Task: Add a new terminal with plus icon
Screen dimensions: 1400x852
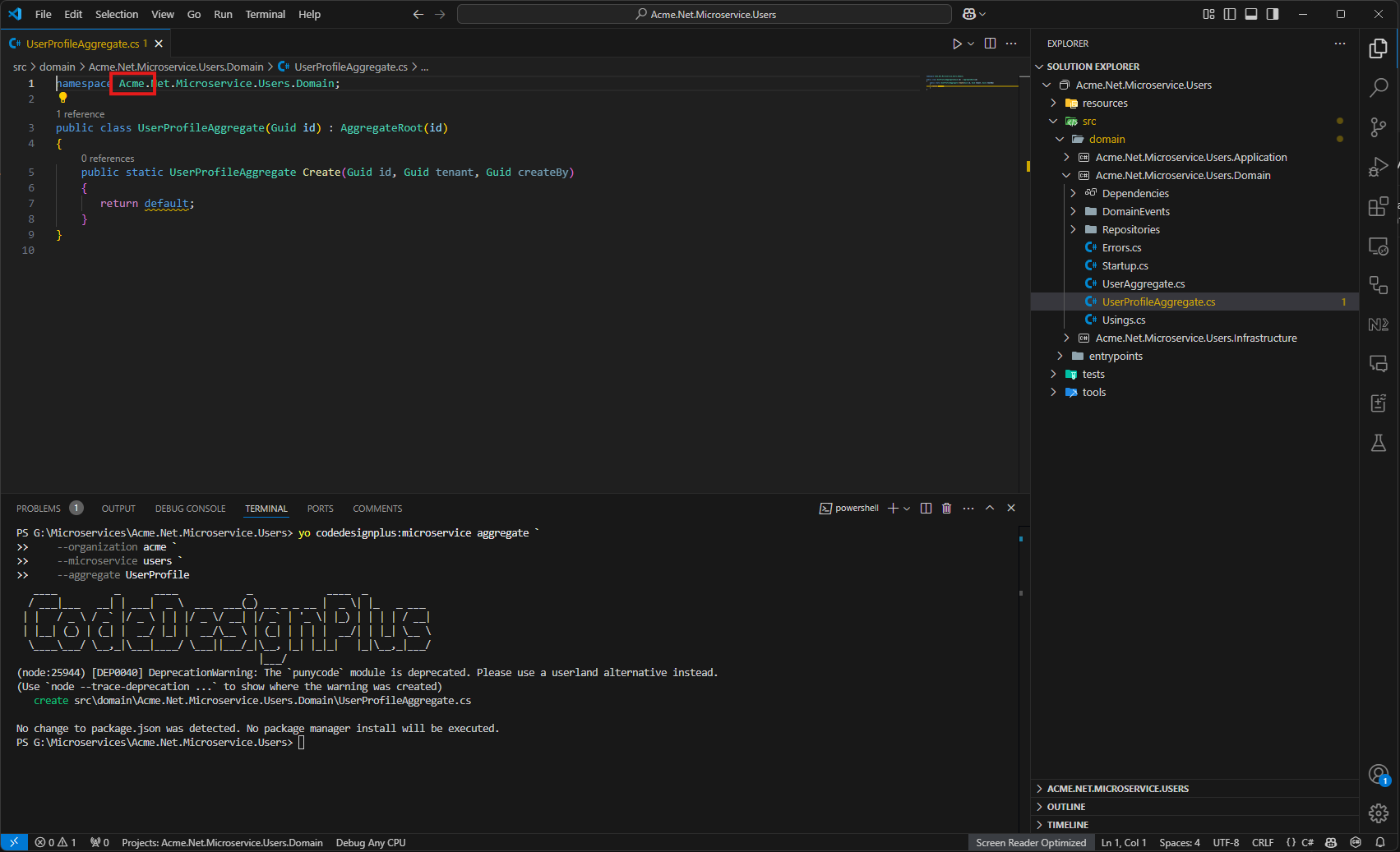Action: 893,508
